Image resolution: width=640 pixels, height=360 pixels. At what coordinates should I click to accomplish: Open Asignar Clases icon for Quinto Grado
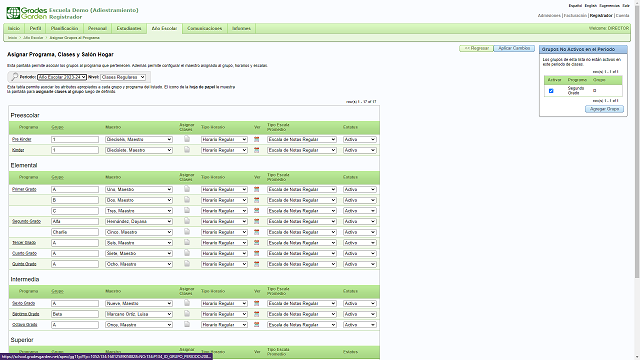[187, 264]
